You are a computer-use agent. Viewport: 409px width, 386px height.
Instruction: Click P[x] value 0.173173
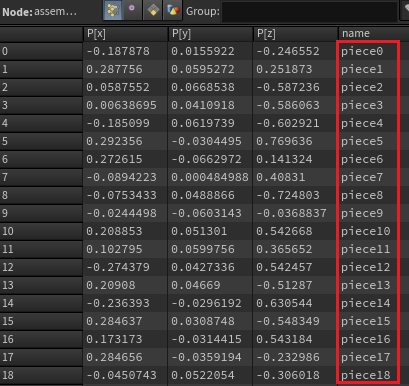tap(114, 339)
